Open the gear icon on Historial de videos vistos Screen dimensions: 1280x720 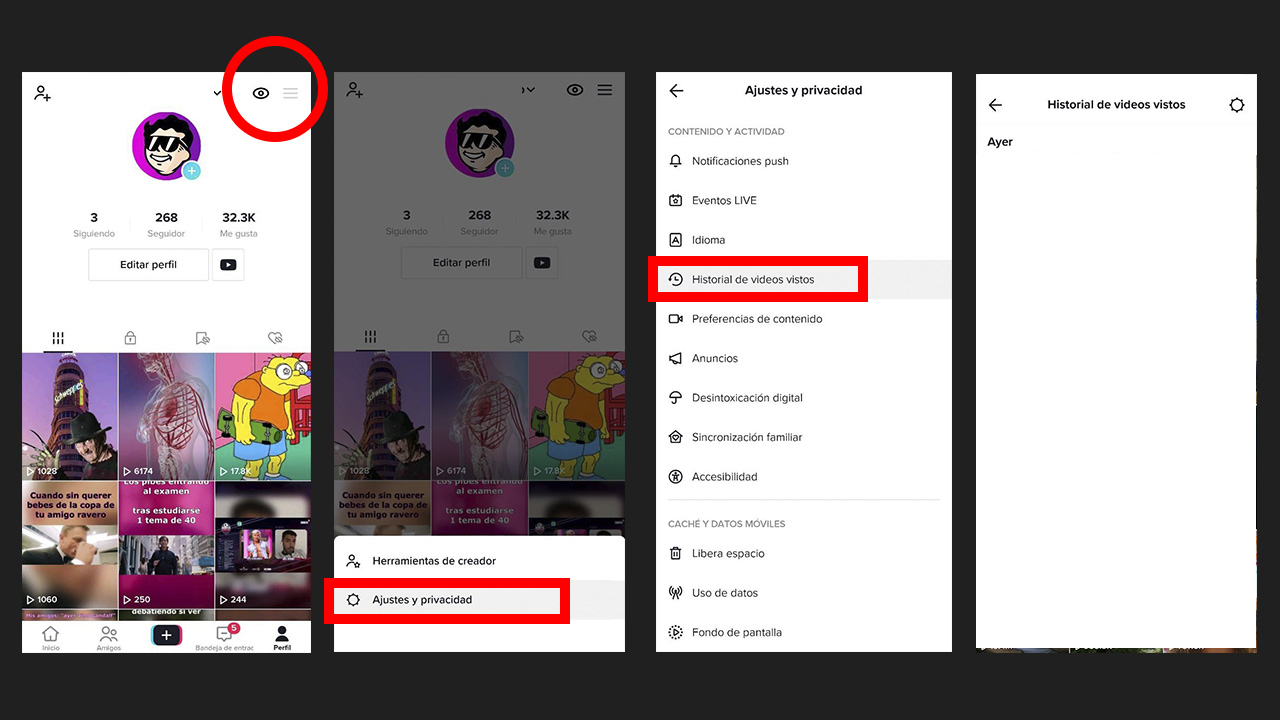click(1237, 104)
